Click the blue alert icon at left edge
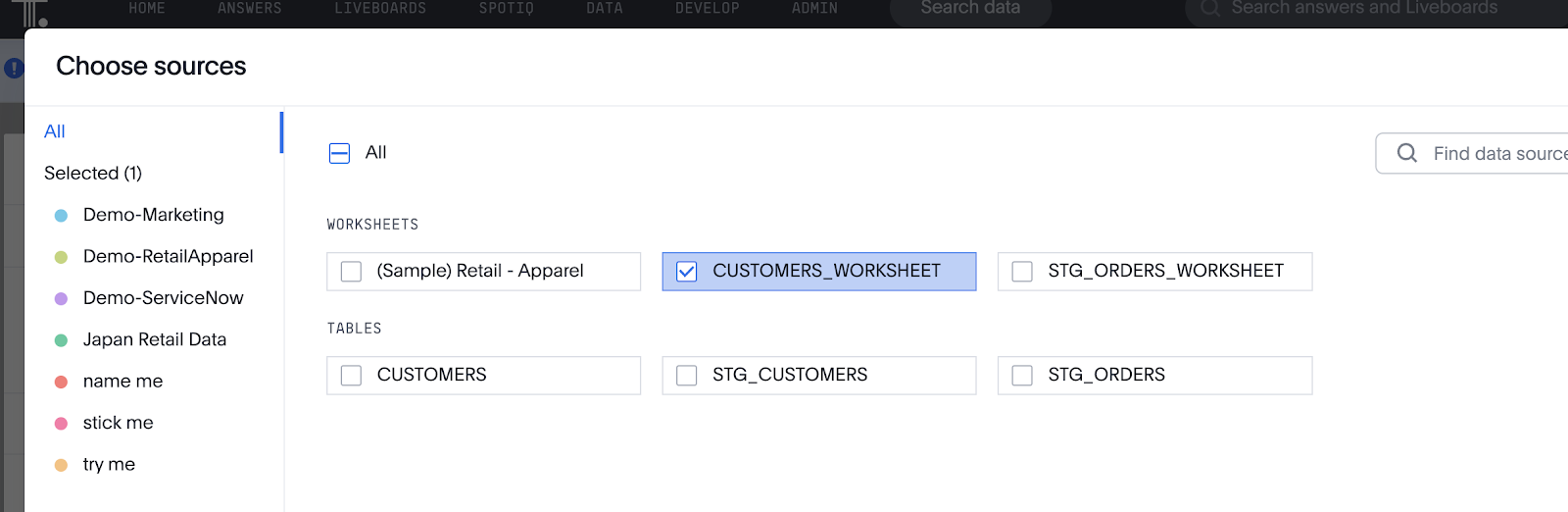This screenshot has height=512, width=1568. pos(14,68)
